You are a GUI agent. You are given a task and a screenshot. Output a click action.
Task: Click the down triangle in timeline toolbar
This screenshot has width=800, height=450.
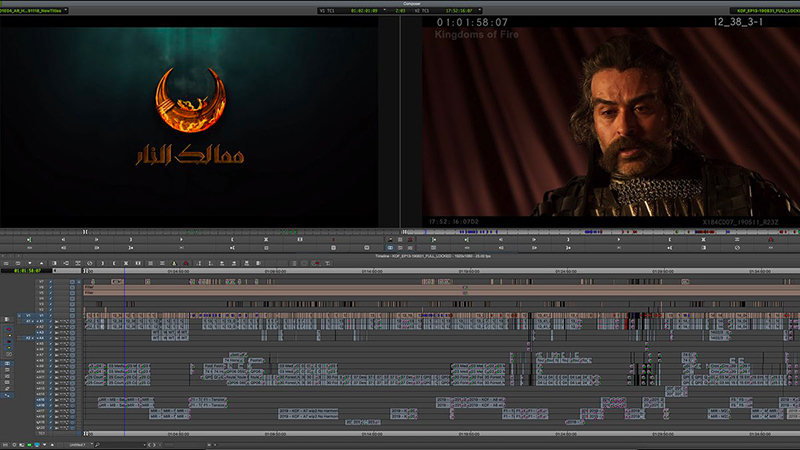[x=30, y=263]
